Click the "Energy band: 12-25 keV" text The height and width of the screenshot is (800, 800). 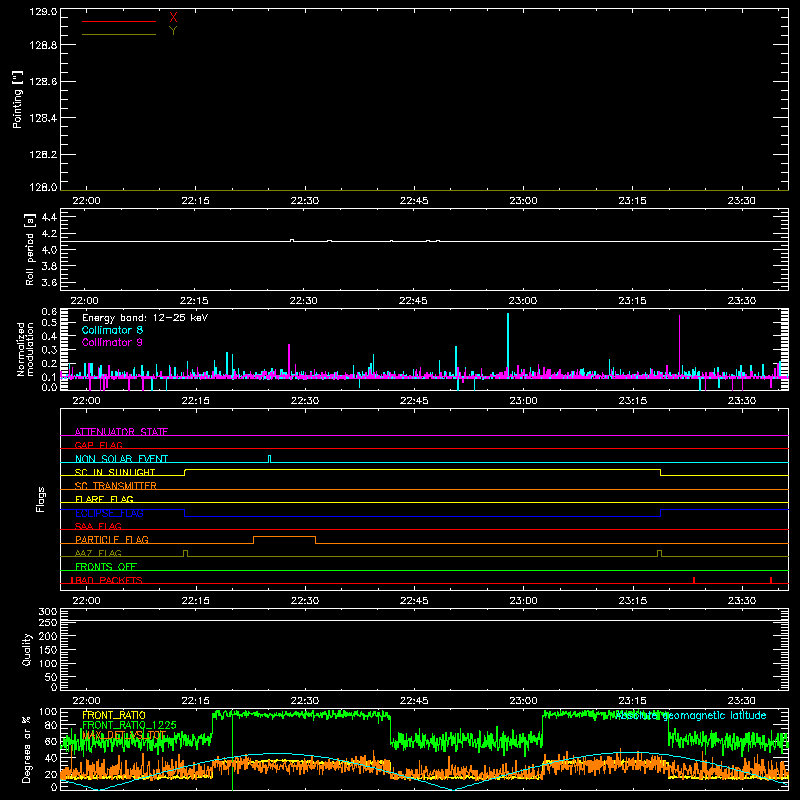(x=145, y=318)
